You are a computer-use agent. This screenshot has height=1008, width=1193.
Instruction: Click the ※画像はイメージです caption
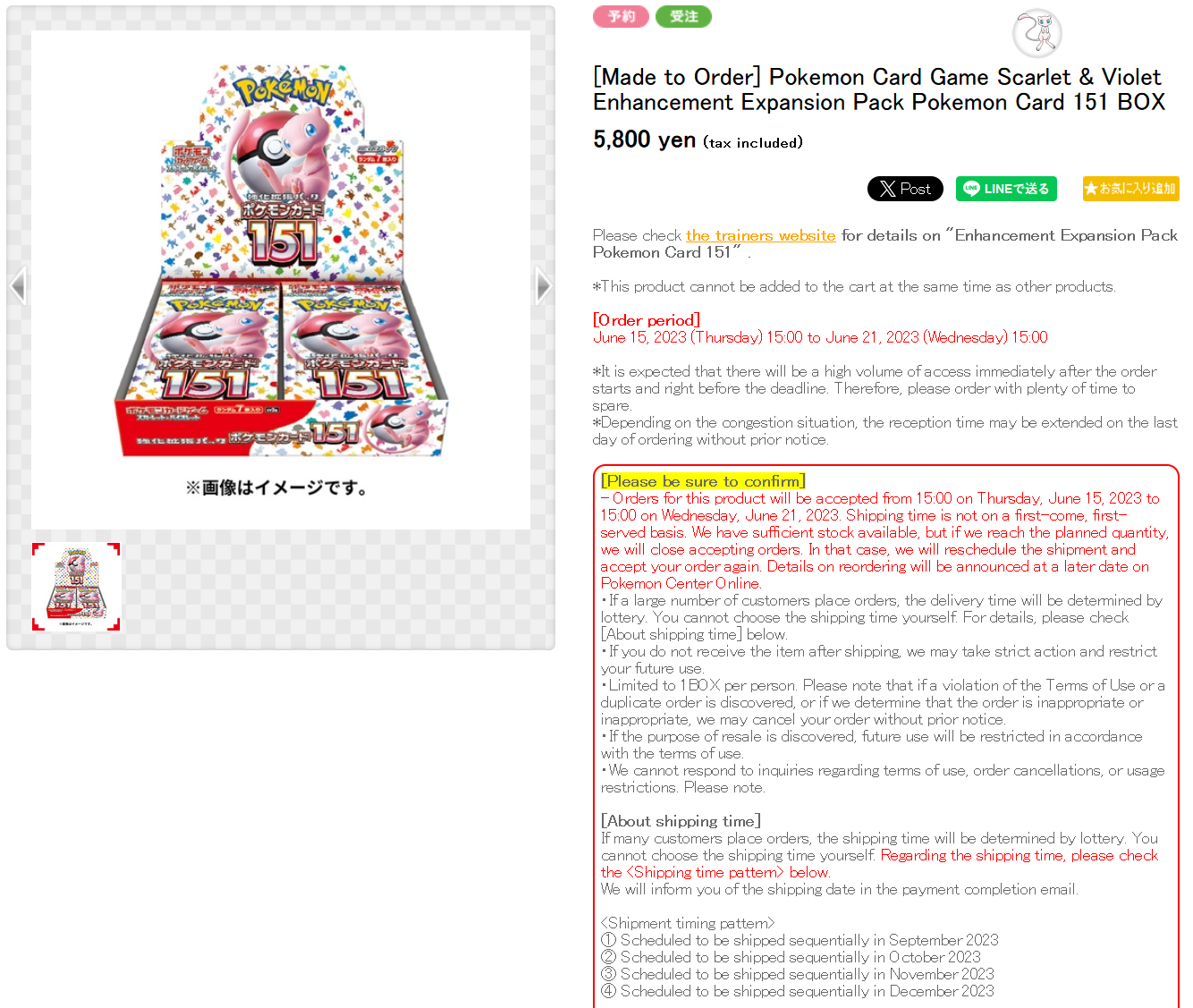[276, 487]
